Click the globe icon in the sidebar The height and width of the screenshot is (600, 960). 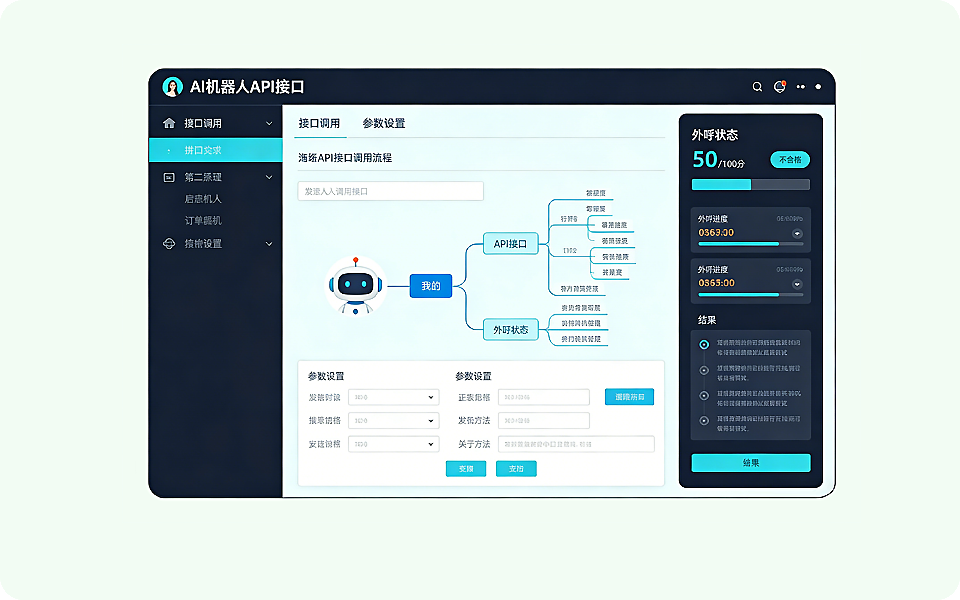click(x=168, y=243)
